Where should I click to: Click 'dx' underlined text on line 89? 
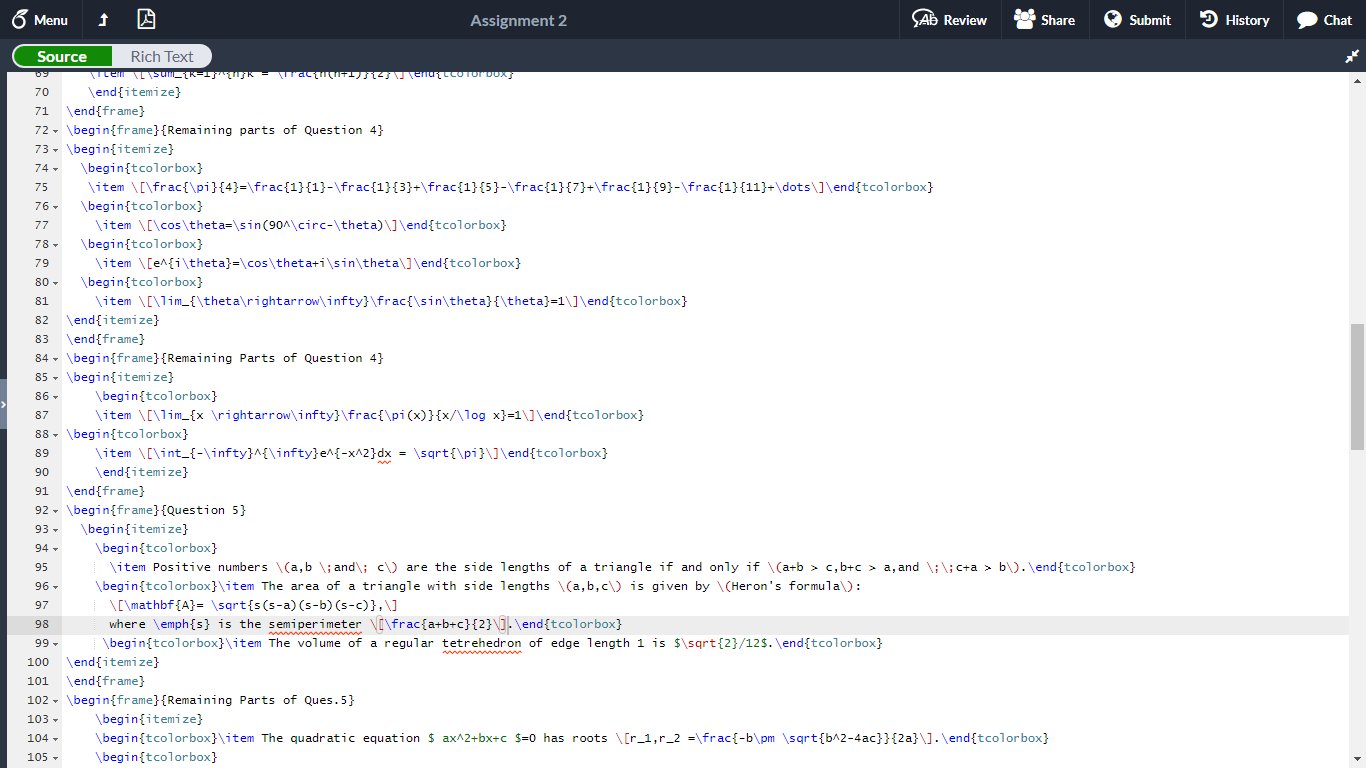[384, 453]
